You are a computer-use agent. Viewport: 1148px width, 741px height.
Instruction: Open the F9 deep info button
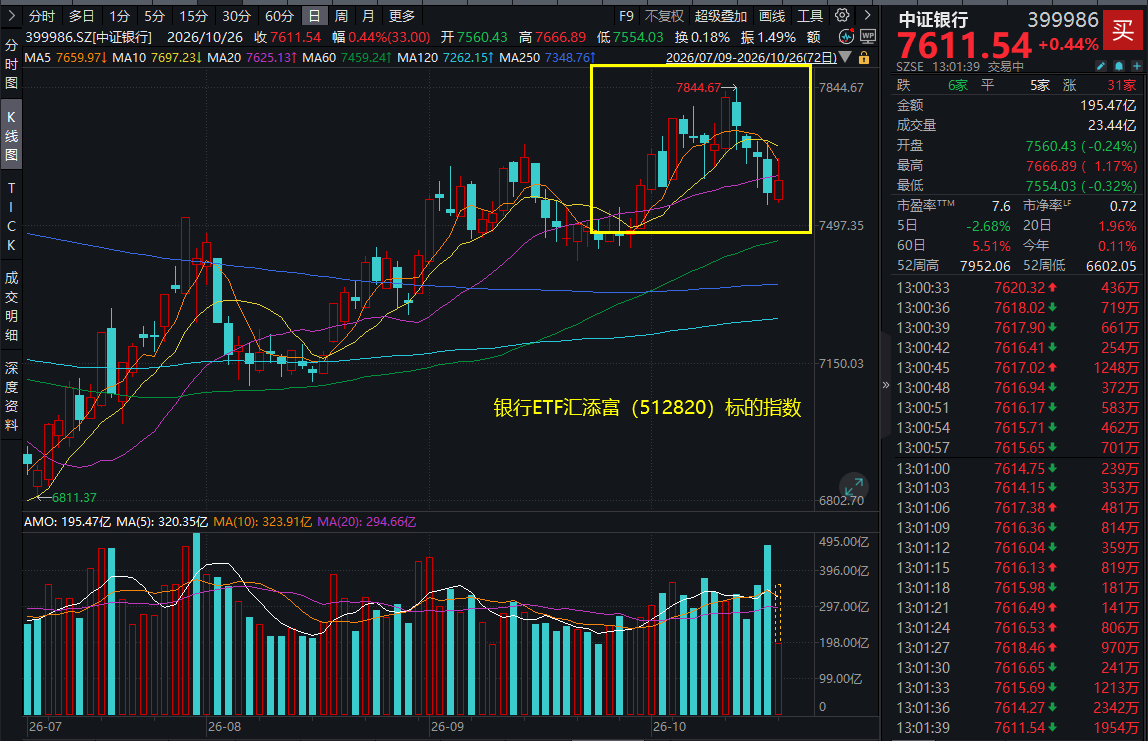tap(626, 16)
